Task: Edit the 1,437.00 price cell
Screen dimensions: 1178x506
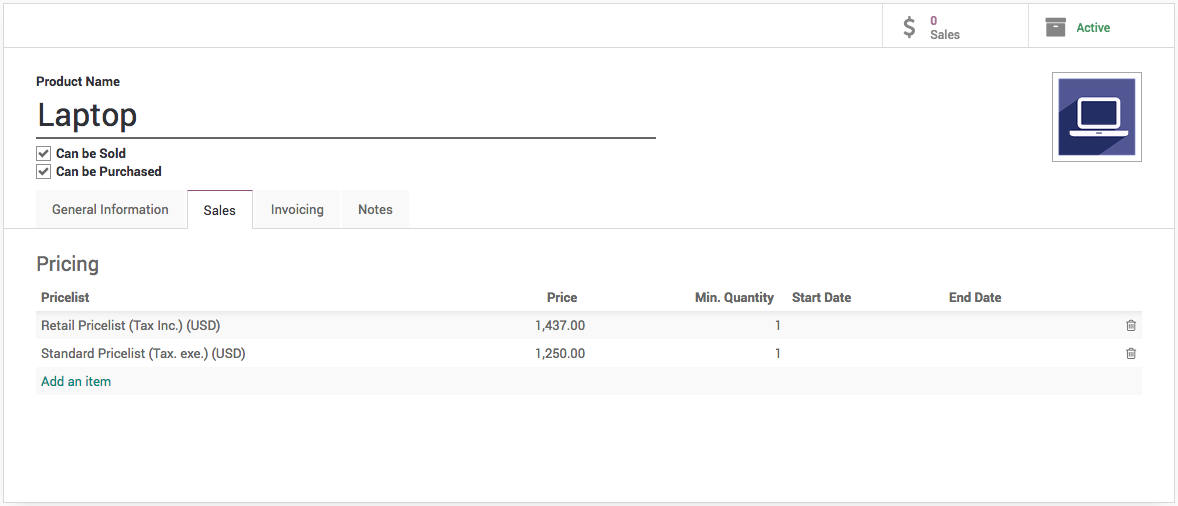Action: pyautogui.click(x=560, y=325)
